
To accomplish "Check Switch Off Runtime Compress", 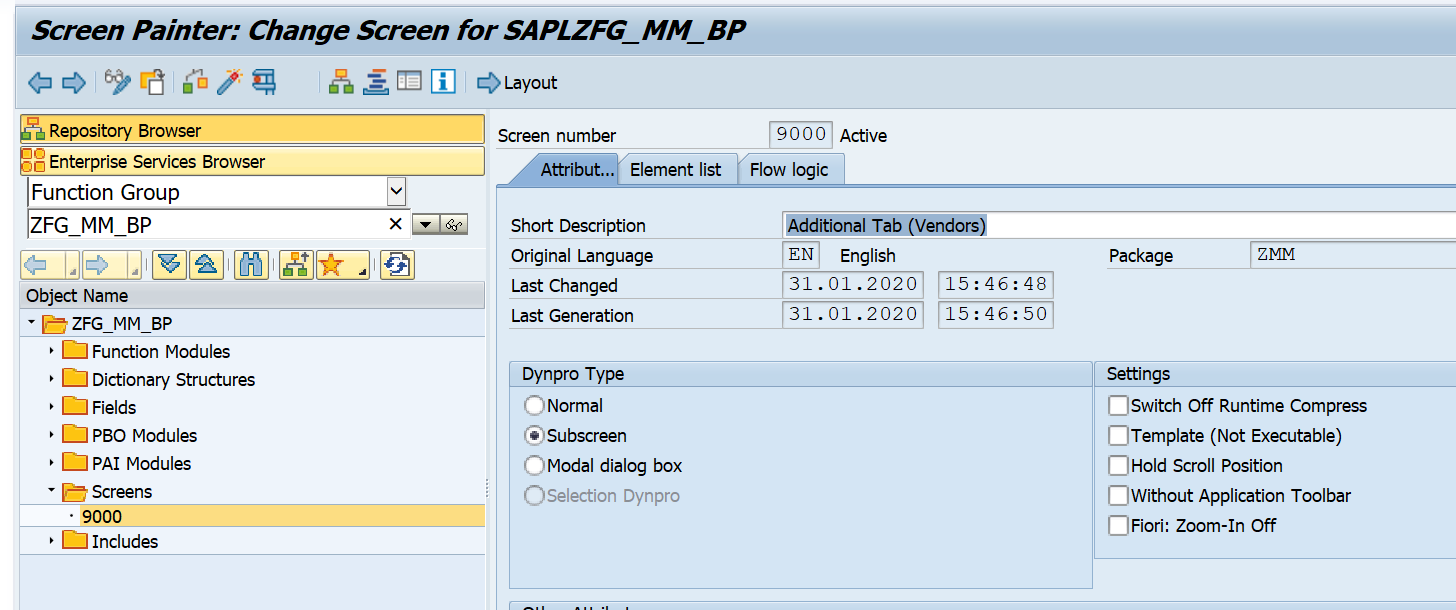I will [1118, 405].
